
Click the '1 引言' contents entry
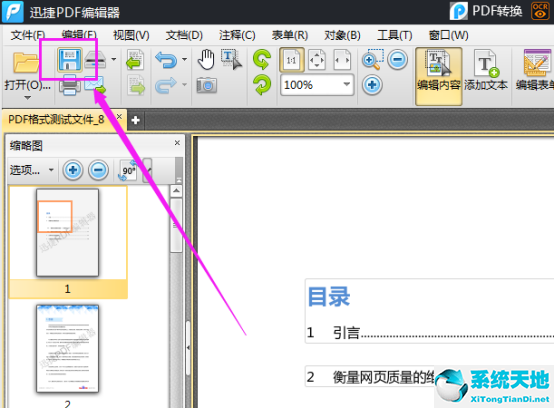[430, 332]
